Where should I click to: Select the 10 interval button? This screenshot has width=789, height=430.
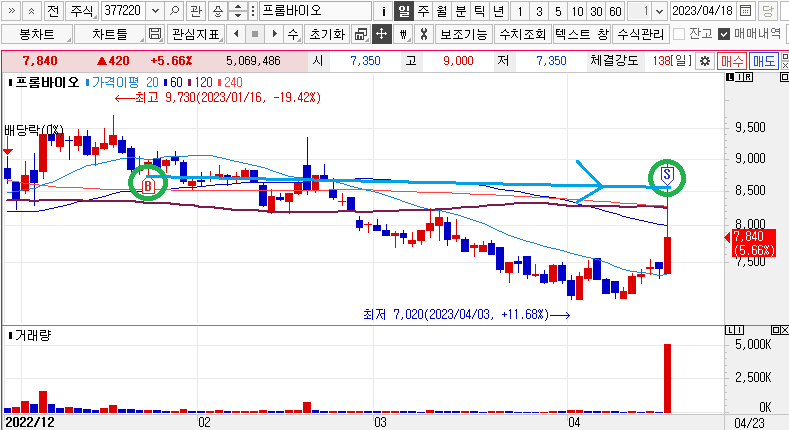click(577, 11)
